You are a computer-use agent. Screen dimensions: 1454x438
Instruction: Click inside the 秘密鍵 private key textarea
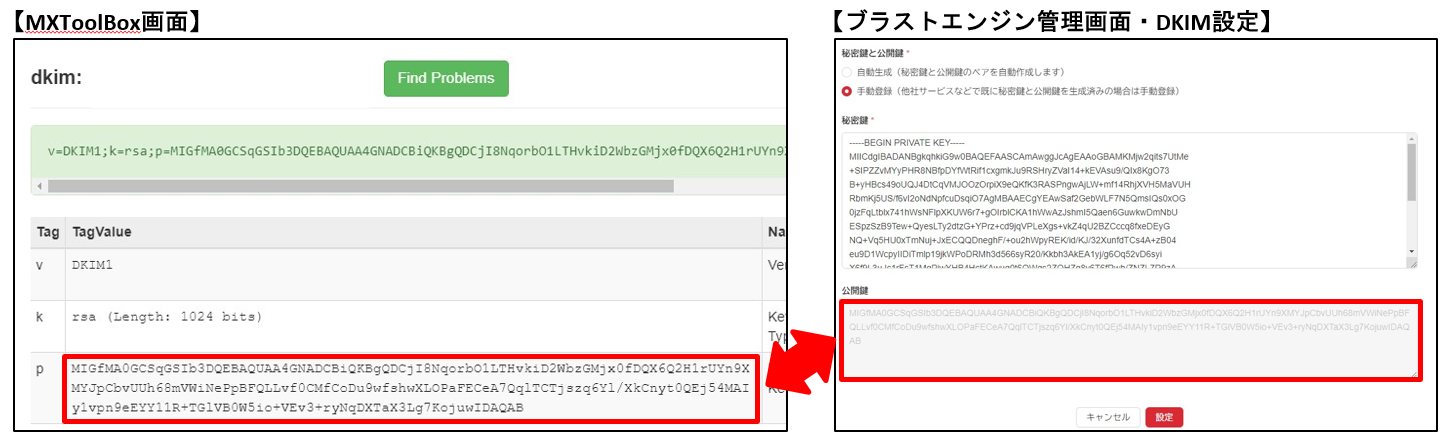click(1120, 200)
